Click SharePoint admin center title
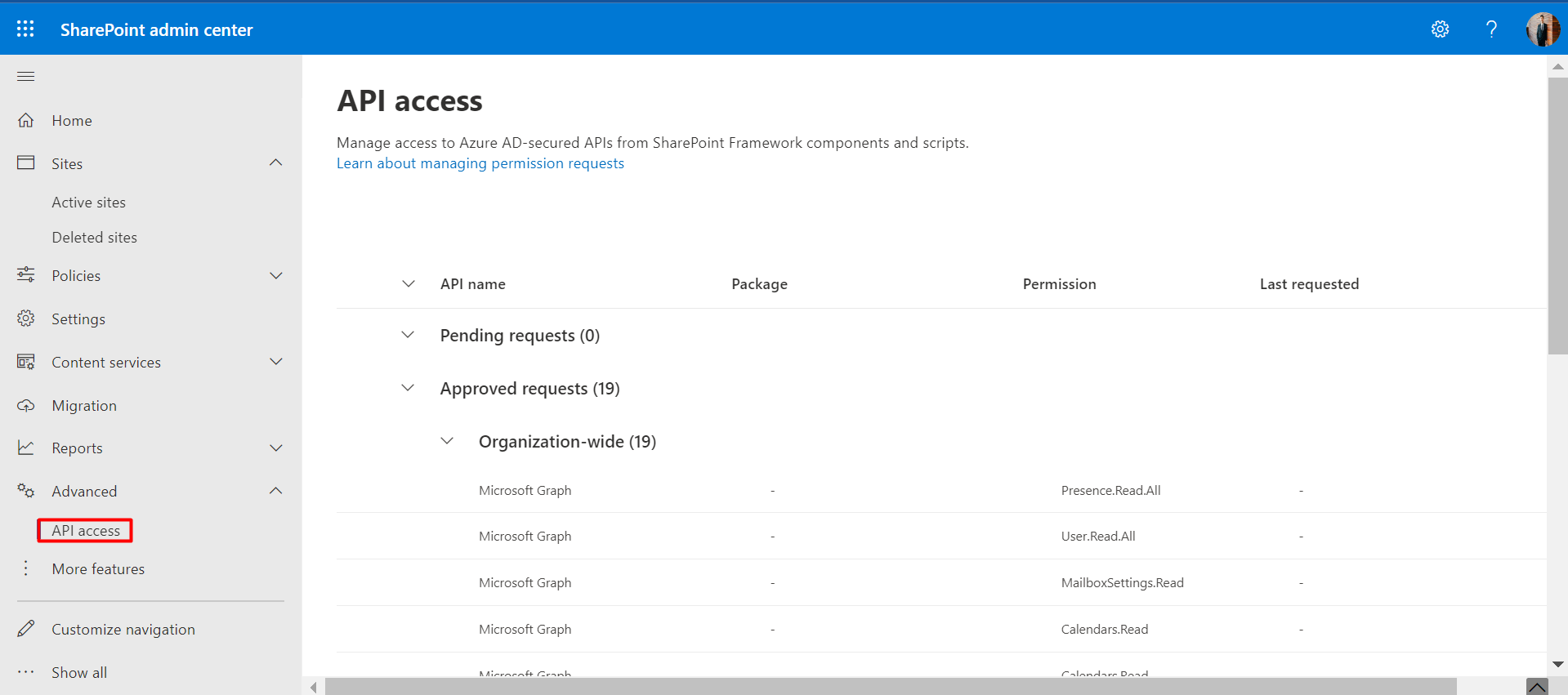This screenshot has width=1568, height=695. click(x=157, y=29)
